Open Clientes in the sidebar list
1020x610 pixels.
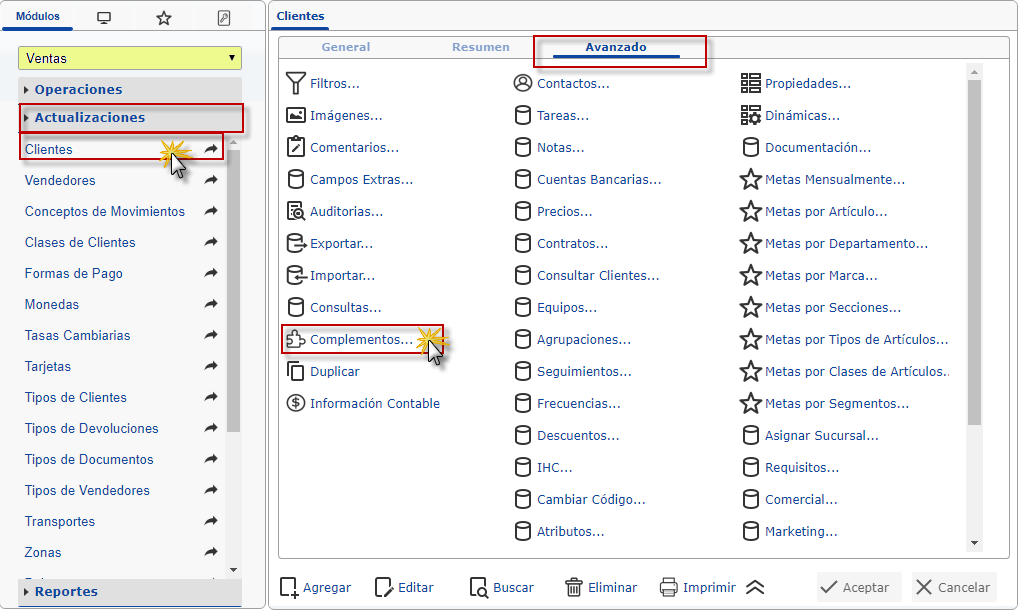[x=49, y=149]
